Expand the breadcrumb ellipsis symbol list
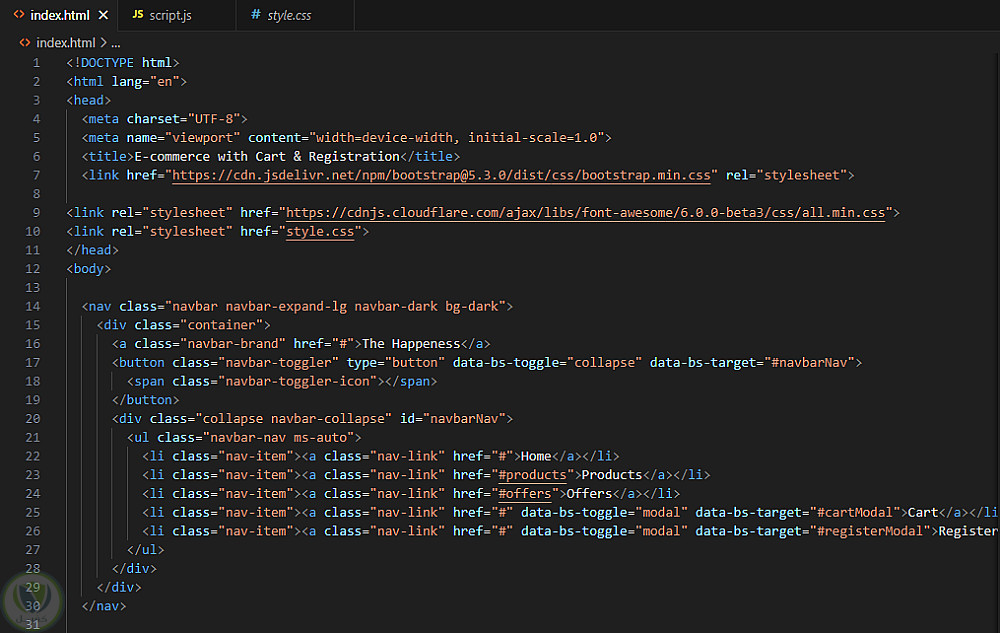The height and width of the screenshot is (633, 1000). [116, 43]
